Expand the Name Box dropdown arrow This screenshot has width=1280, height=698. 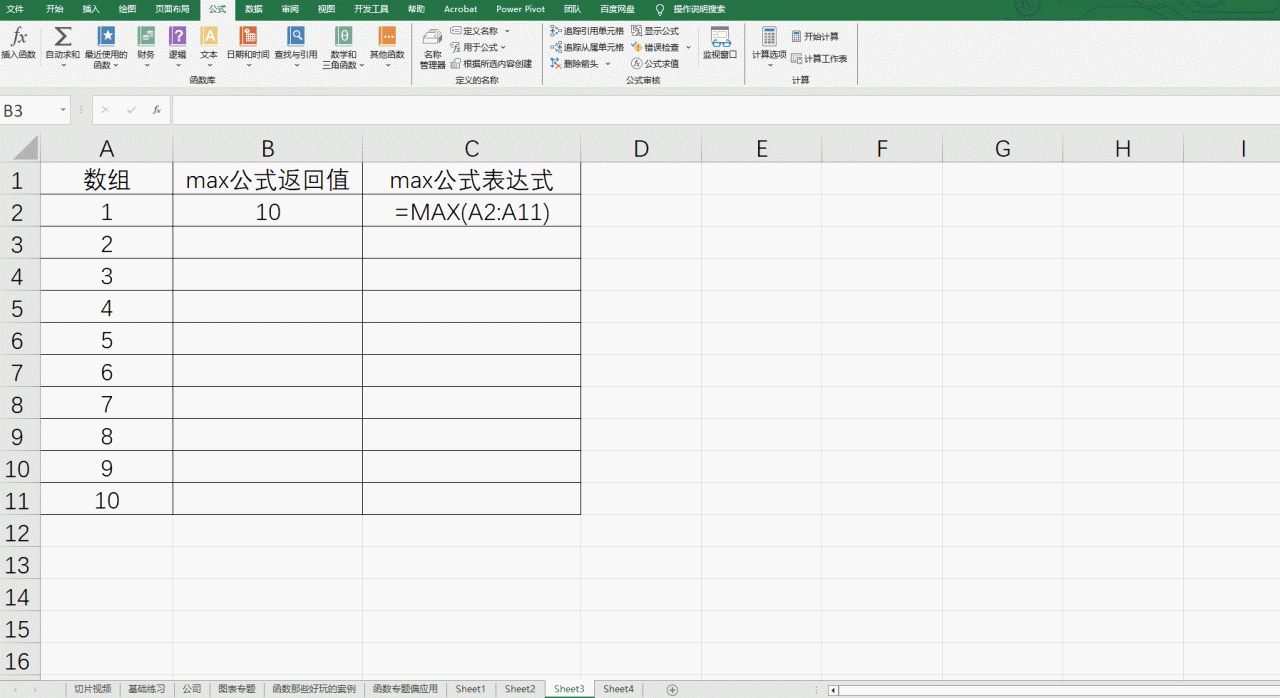(x=63, y=110)
